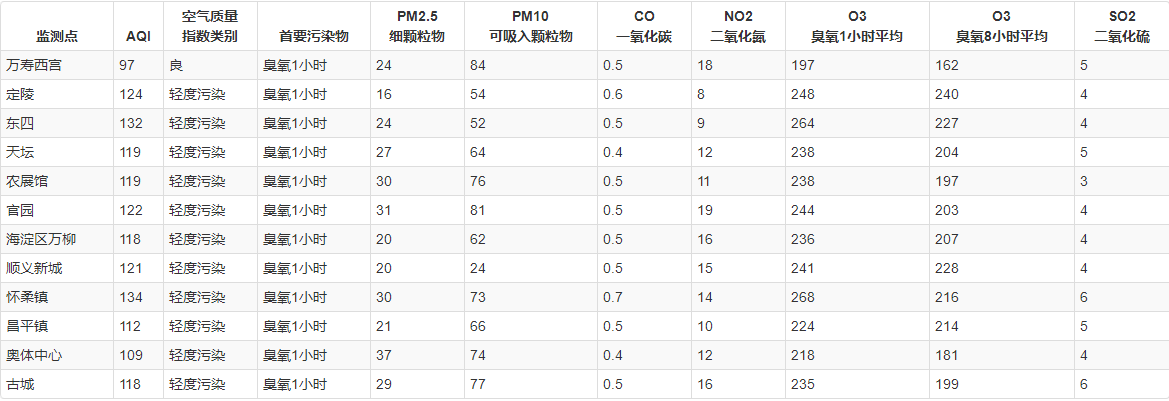This screenshot has width=1169, height=401.
Task: Click the PM2.5 细颗粒物 header
Action: click(417, 27)
